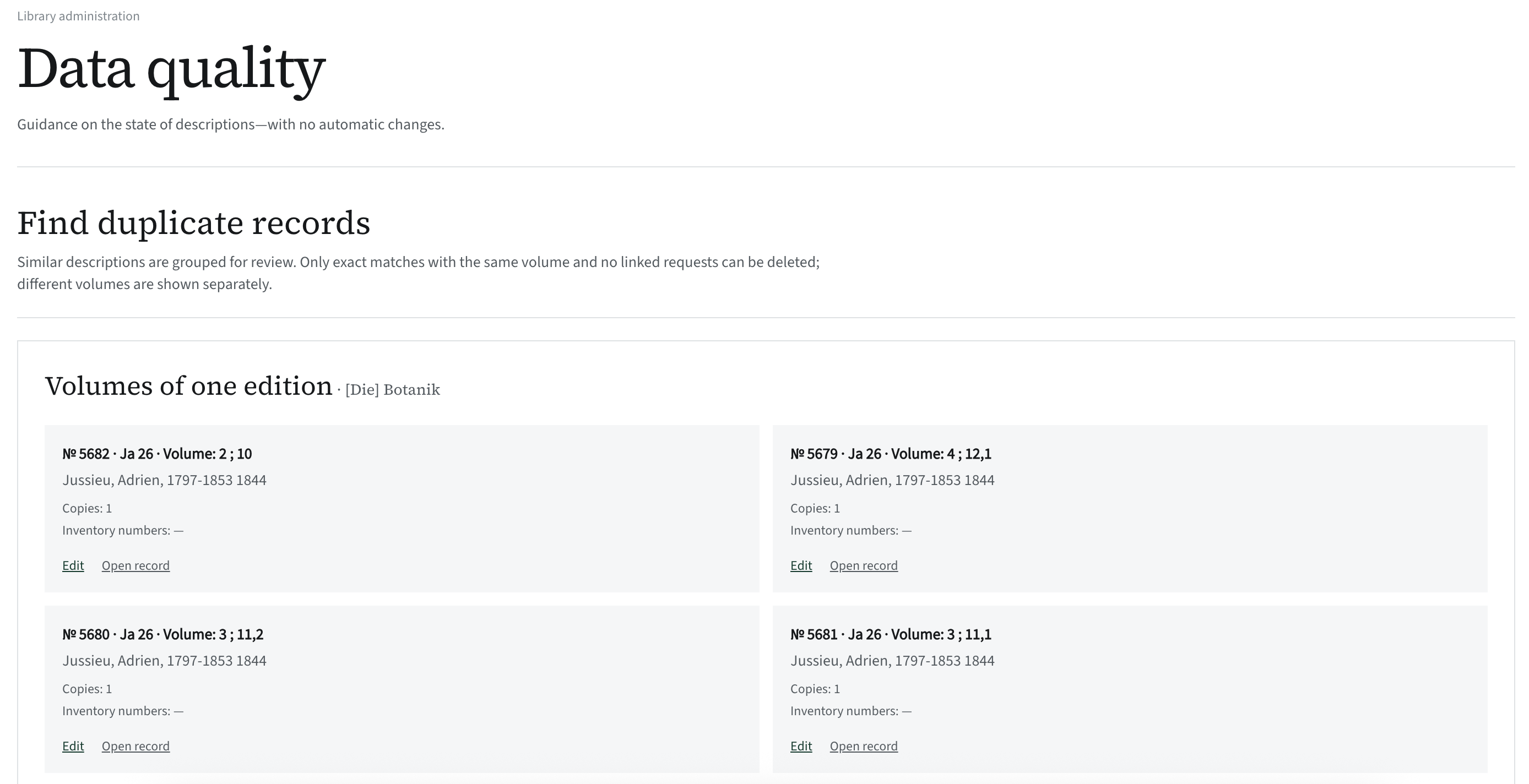This screenshot has height=784, width=1529.
Task: Edit record № 5682
Action: (73, 565)
